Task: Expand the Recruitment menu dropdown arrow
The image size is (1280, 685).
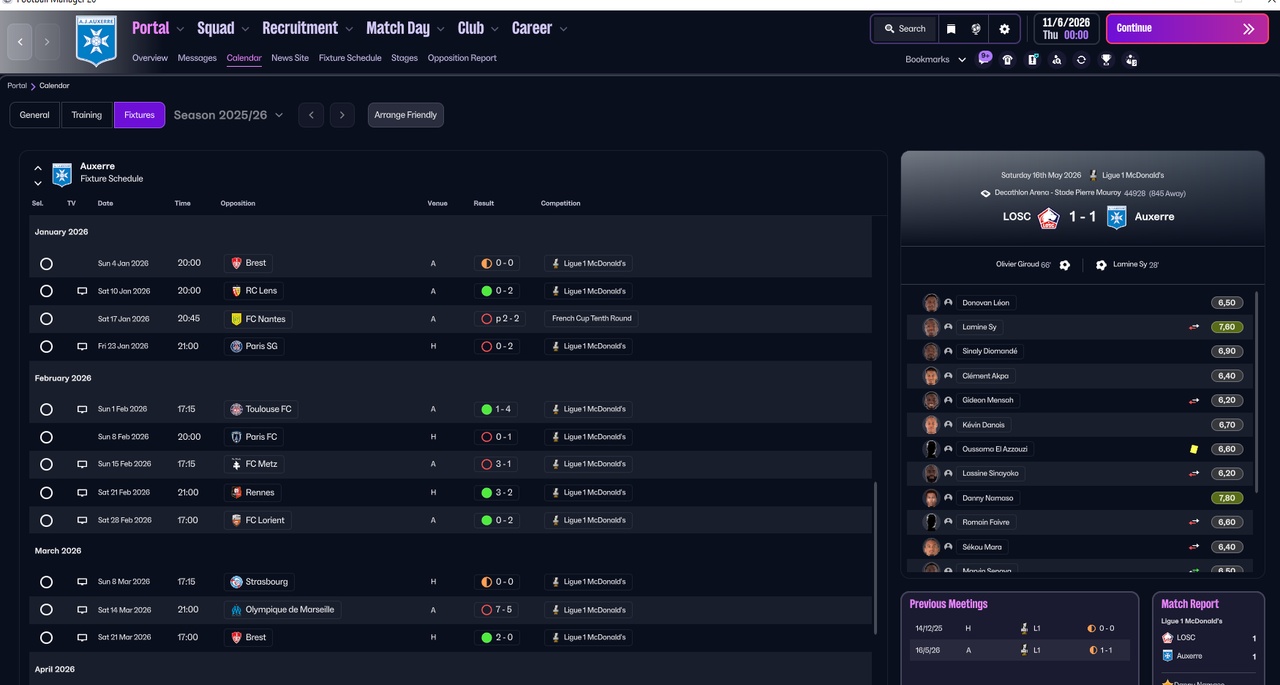Action: pyautogui.click(x=350, y=29)
